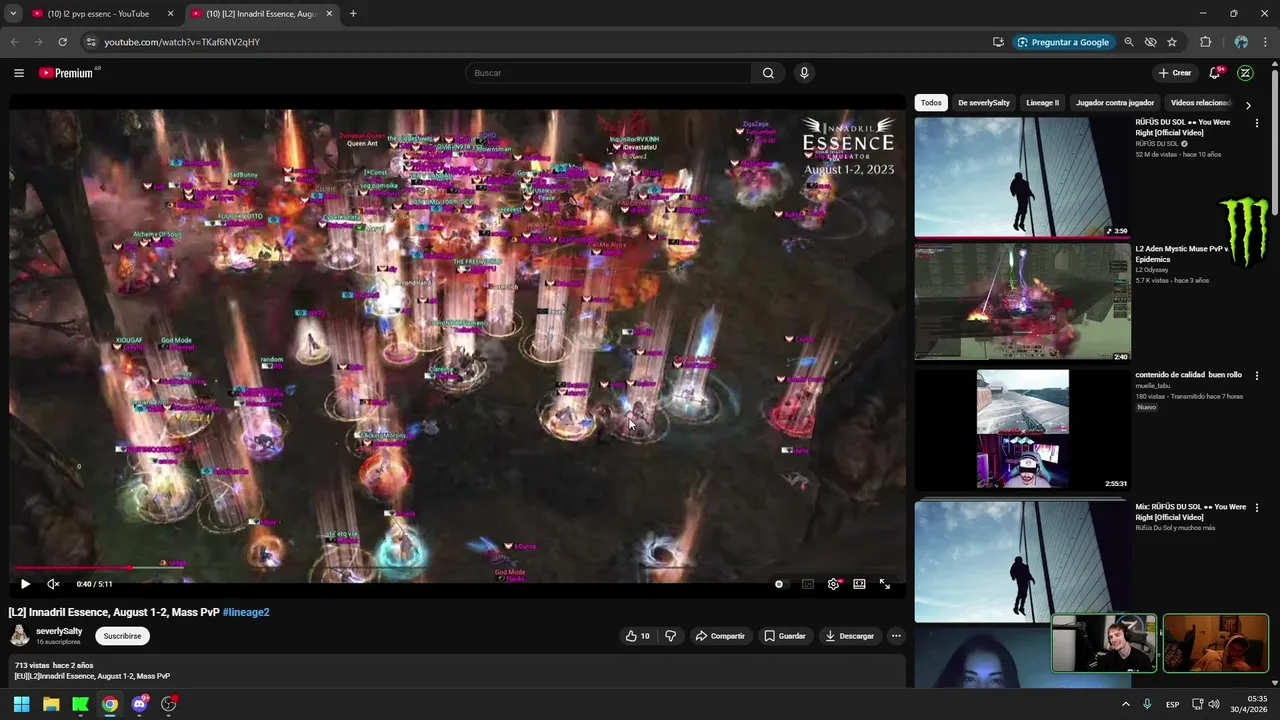
Task: Save video with Guardar button
Action: tap(785, 636)
